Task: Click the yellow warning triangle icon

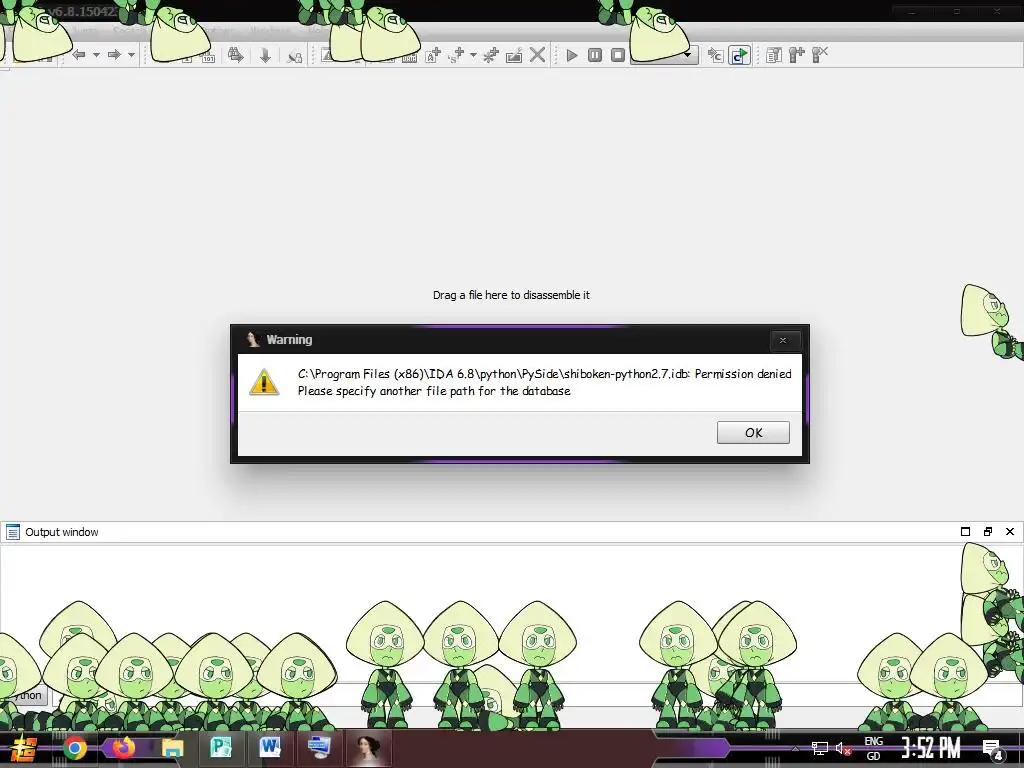Action: 264,383
